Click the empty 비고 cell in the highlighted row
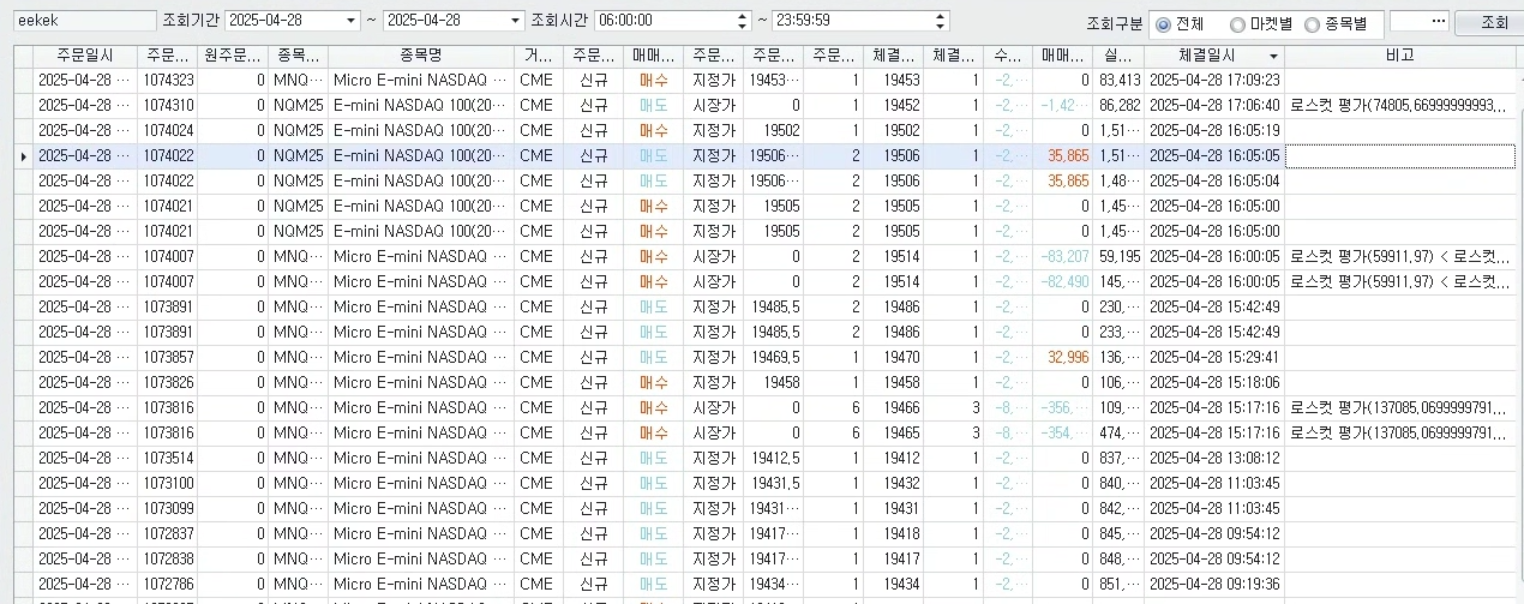This screenshot has height=604, width=1524. pos(1400,156)
